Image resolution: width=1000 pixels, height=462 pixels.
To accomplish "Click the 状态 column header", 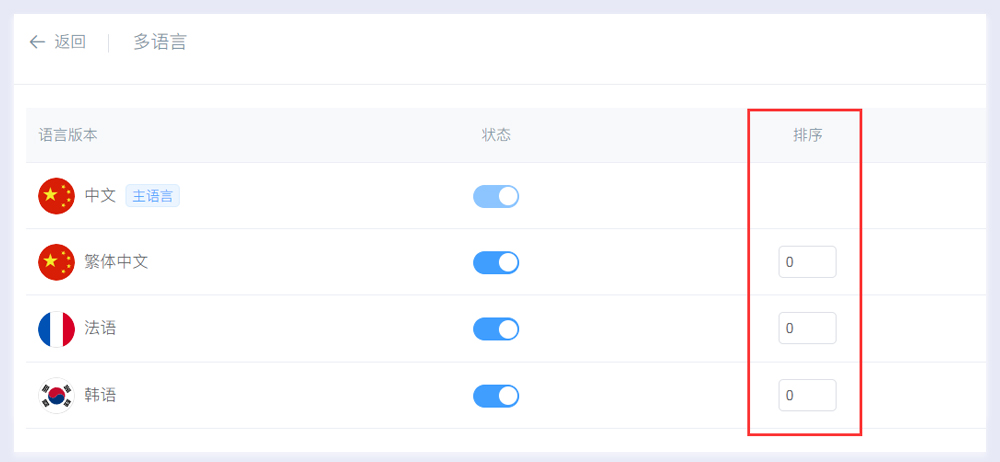I will point(496,135).
